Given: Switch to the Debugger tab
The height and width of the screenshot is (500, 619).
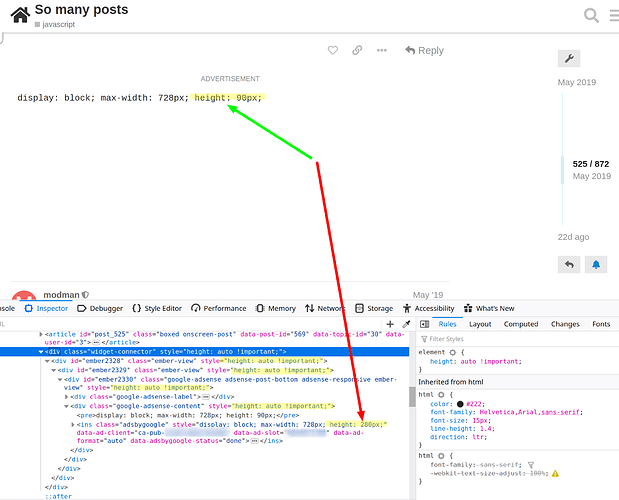Looking at the screenshot, I should point(100,308).
